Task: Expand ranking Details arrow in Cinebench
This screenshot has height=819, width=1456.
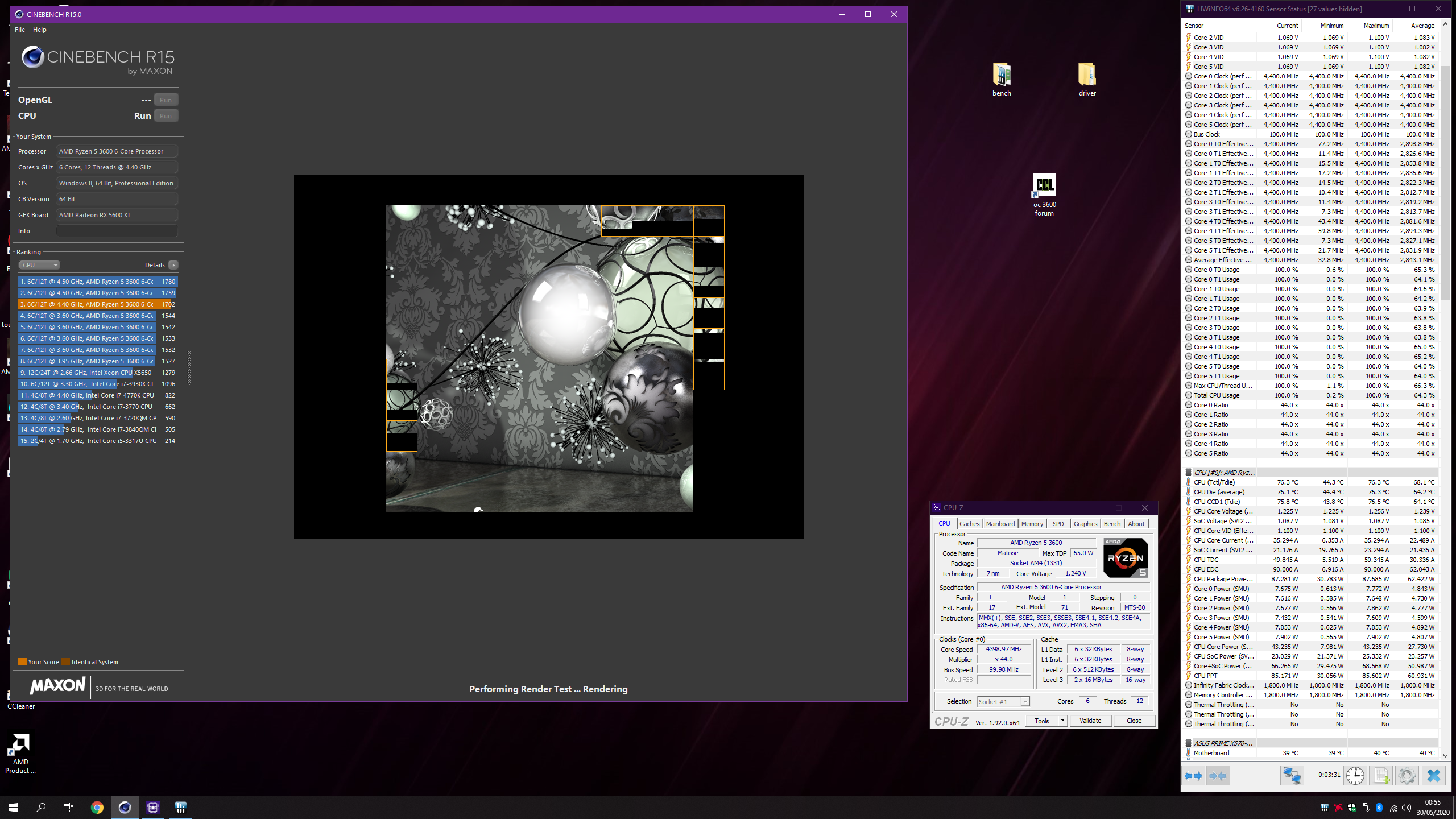Action: point(173,265)
